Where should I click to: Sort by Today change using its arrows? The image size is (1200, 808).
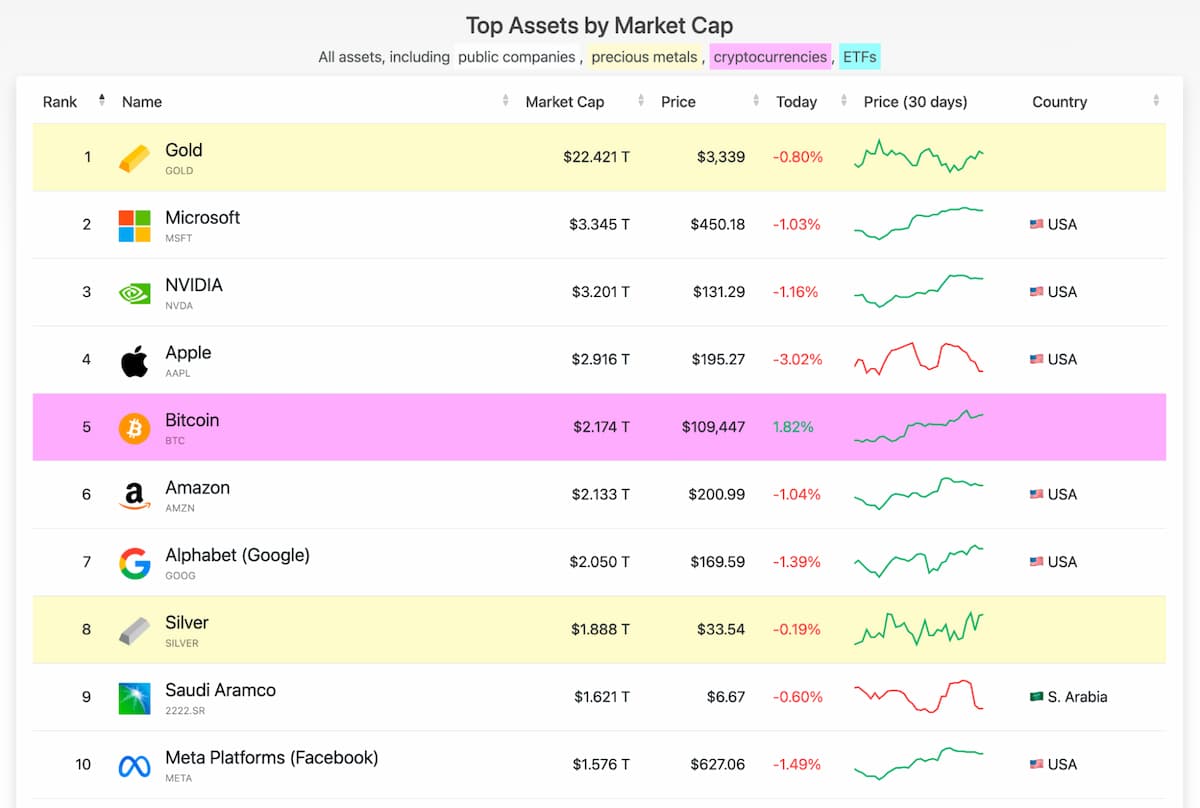[844, 101]
